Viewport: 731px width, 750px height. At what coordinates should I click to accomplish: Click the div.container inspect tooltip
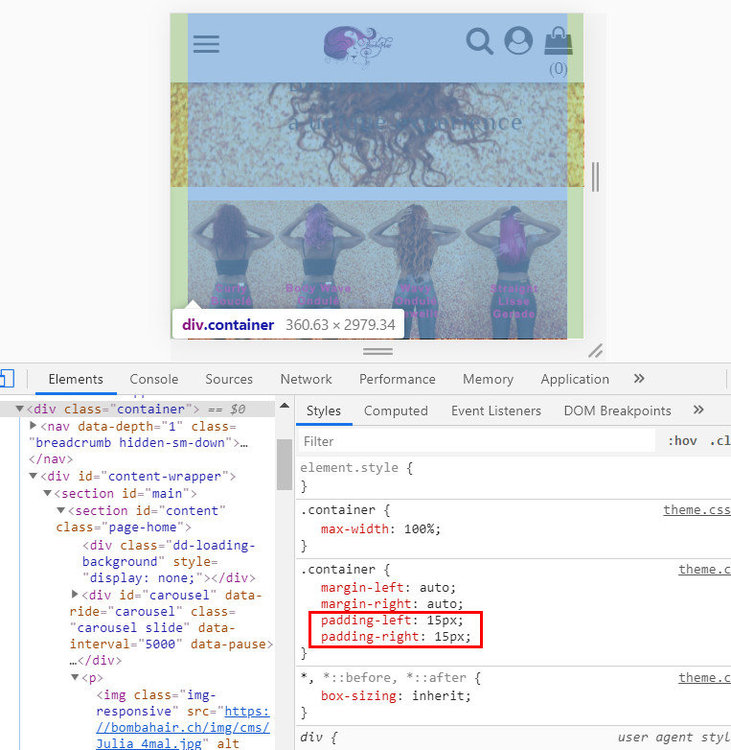click(288, 325)
